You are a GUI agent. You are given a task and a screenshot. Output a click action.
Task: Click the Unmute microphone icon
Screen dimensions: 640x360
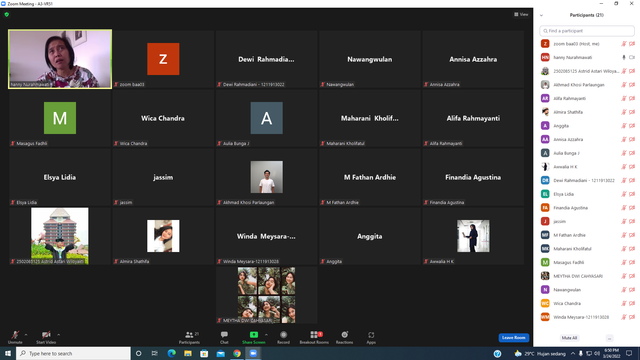[15, 335]
